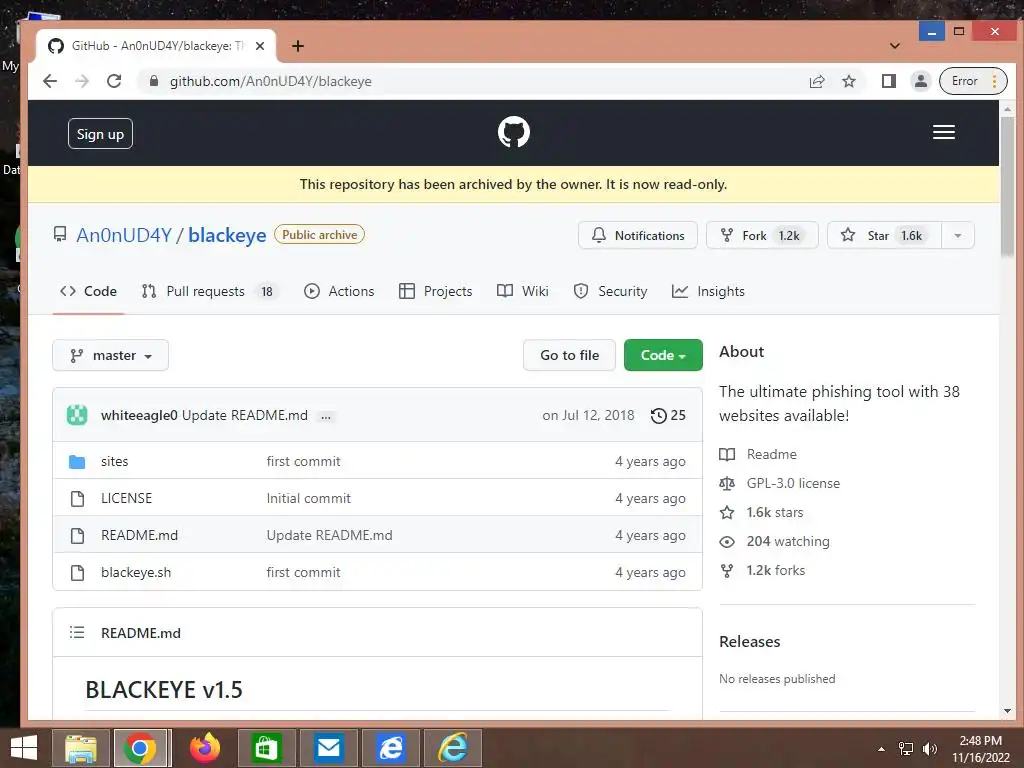
Task: Open the sites folder
Action: [114, 461]
